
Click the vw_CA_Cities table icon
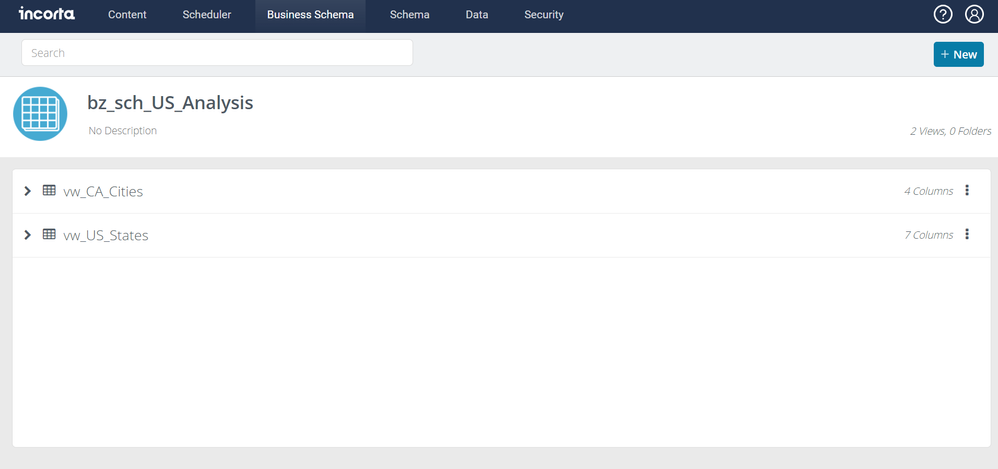click(49, 190)
